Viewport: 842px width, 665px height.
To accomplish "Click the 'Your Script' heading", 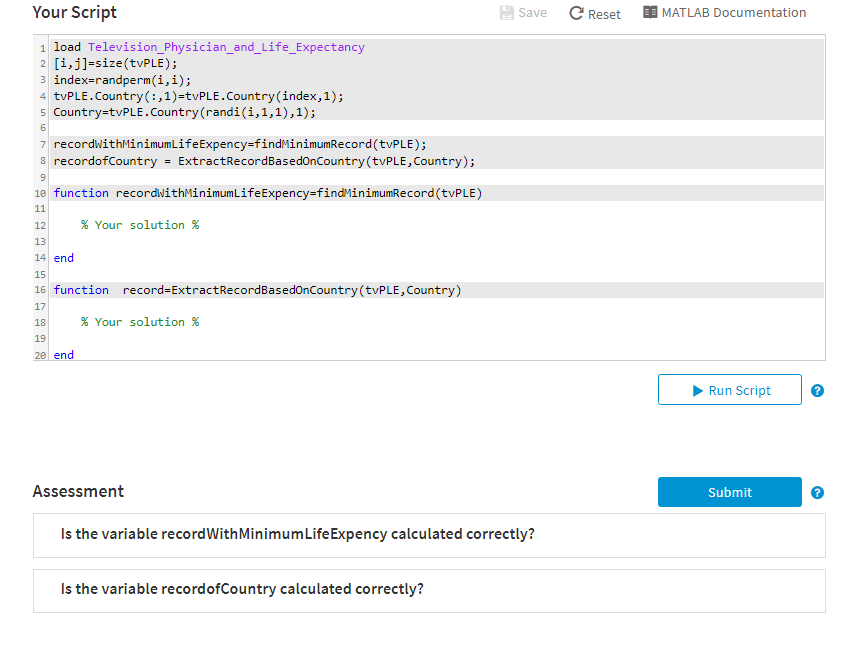I will 75,12.
